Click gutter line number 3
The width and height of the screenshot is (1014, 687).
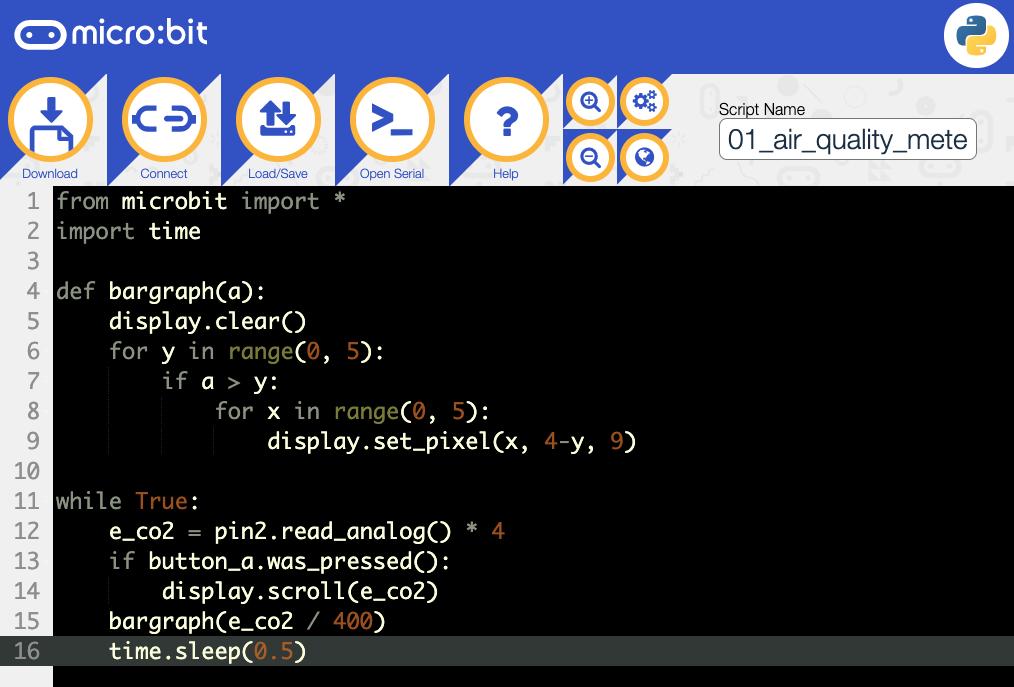[33, 261]
